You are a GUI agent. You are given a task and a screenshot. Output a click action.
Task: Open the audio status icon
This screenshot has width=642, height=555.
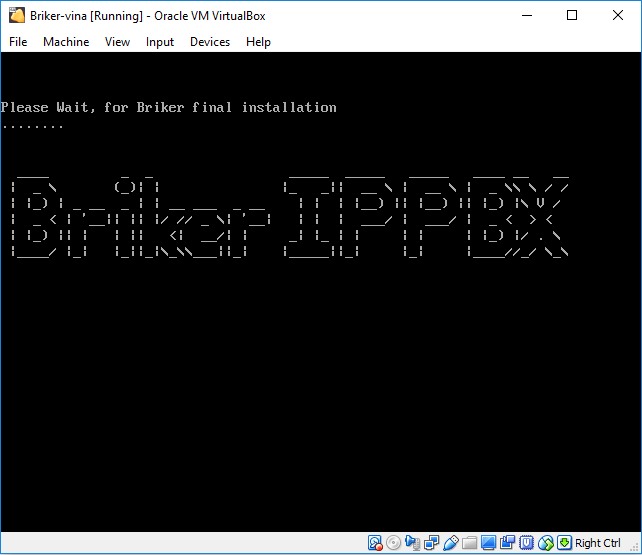pyautogui.click(x=412, y=543)
